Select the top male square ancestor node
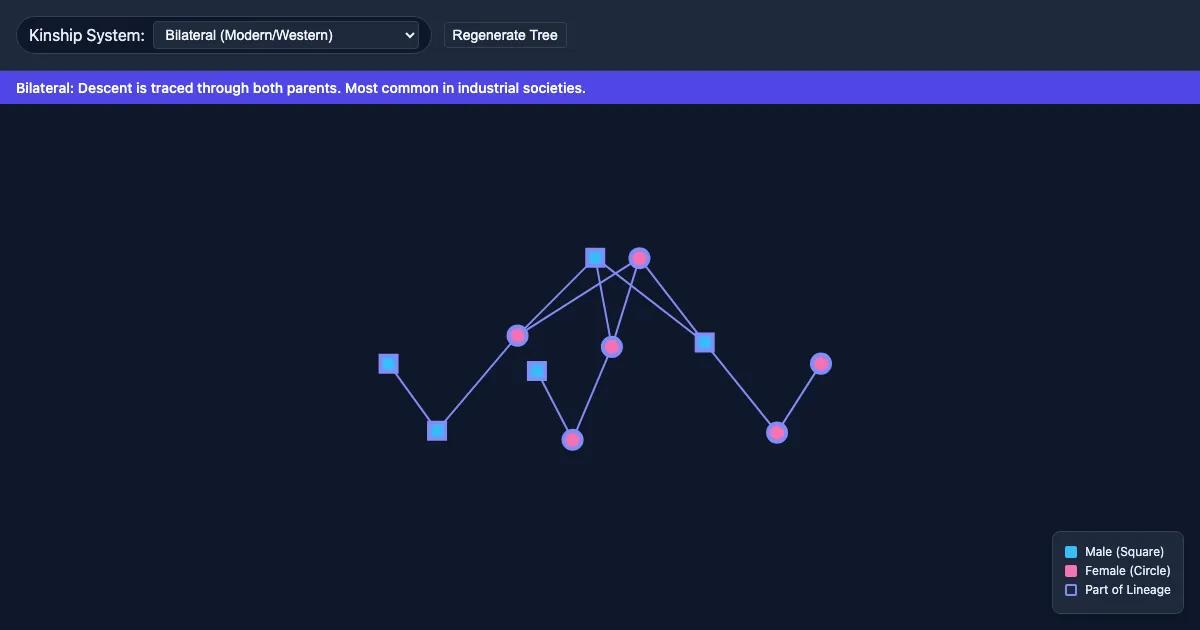The image size is (1200, 630). (595, 258)
